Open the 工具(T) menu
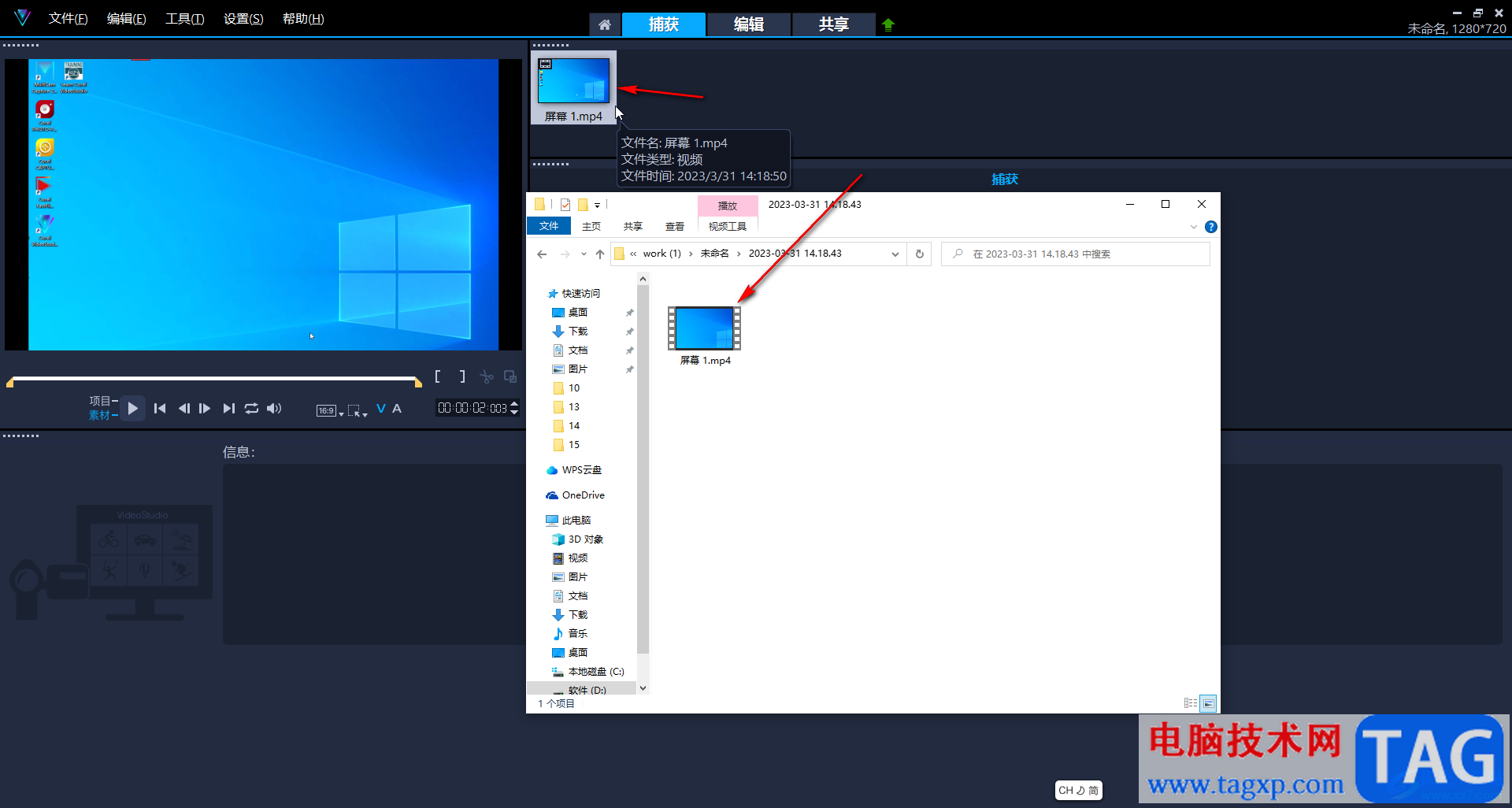The image size is (1512, 808). coord(184,19)
